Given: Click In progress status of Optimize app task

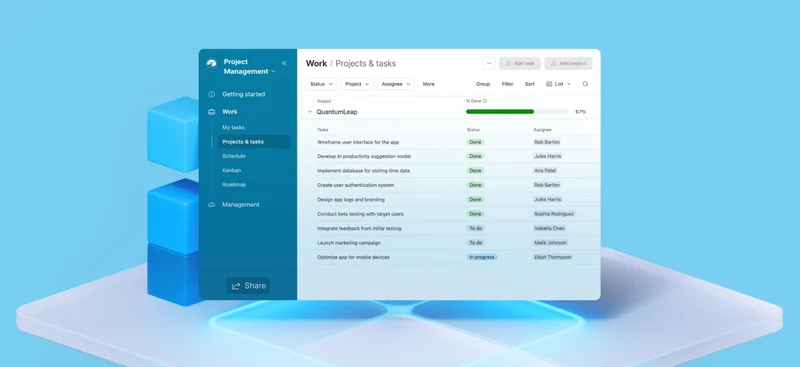Looking at the screenshot, I should pyautogui.click(x=482, y=257).
